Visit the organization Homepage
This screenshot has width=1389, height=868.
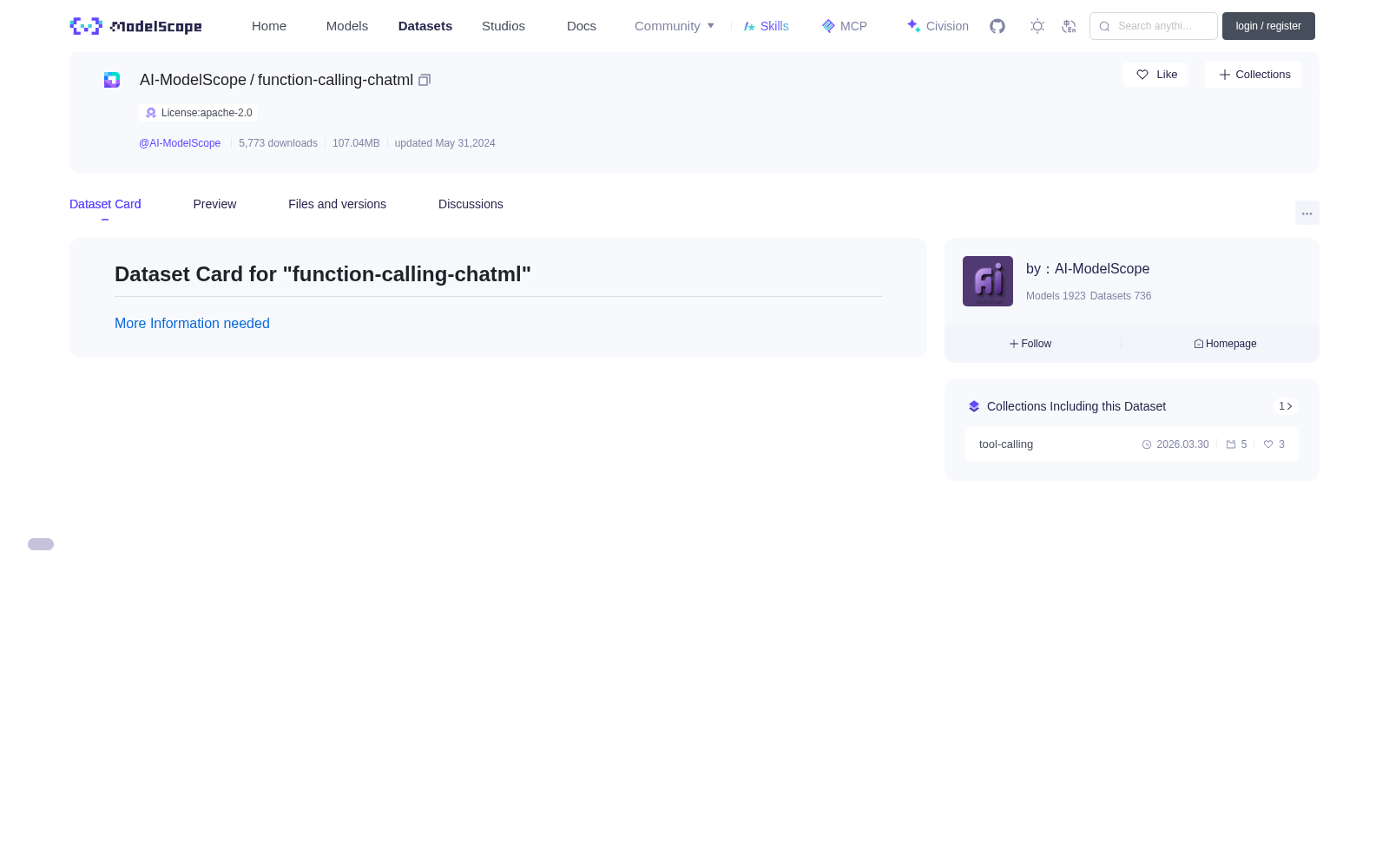(x=1225, y=344)
